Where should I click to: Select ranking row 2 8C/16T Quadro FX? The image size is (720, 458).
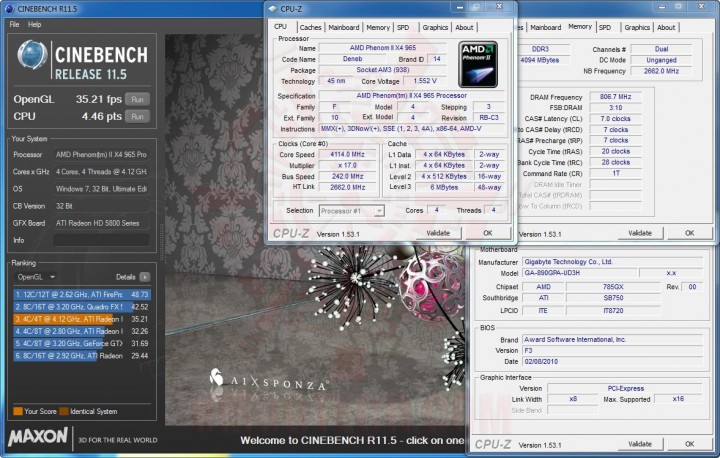tap(82, 307)
